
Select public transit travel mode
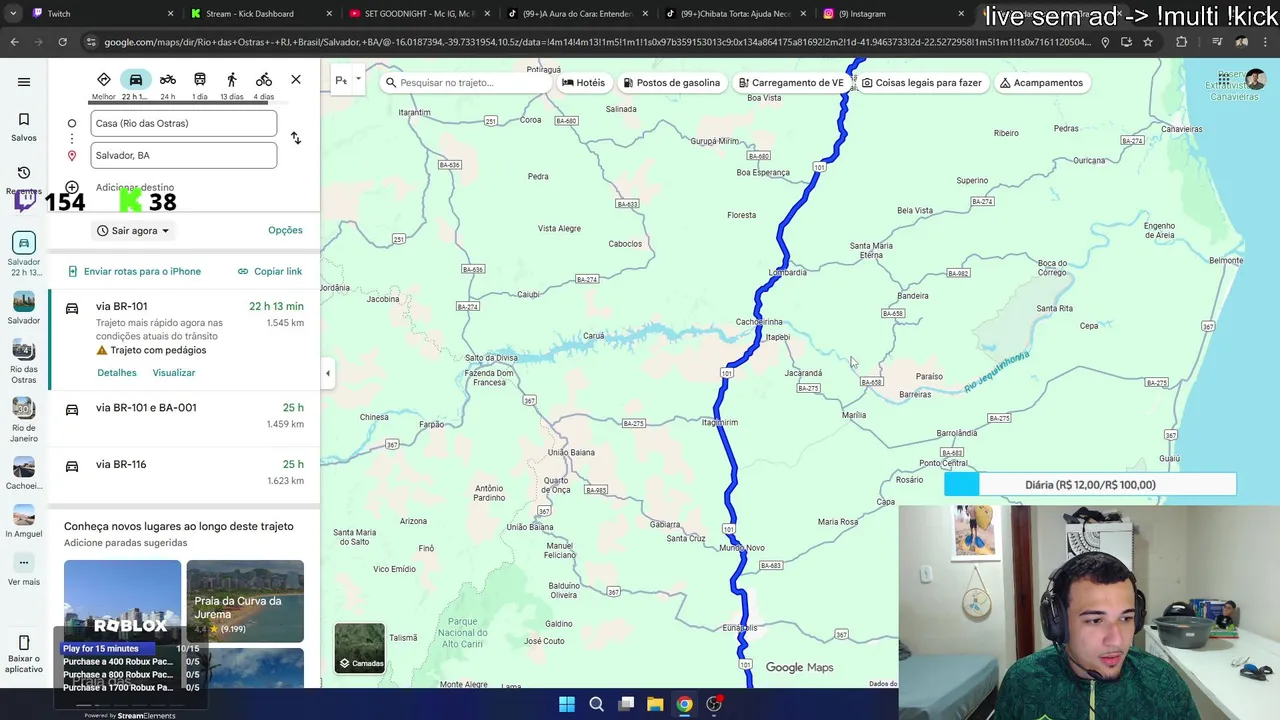point(200,80)
